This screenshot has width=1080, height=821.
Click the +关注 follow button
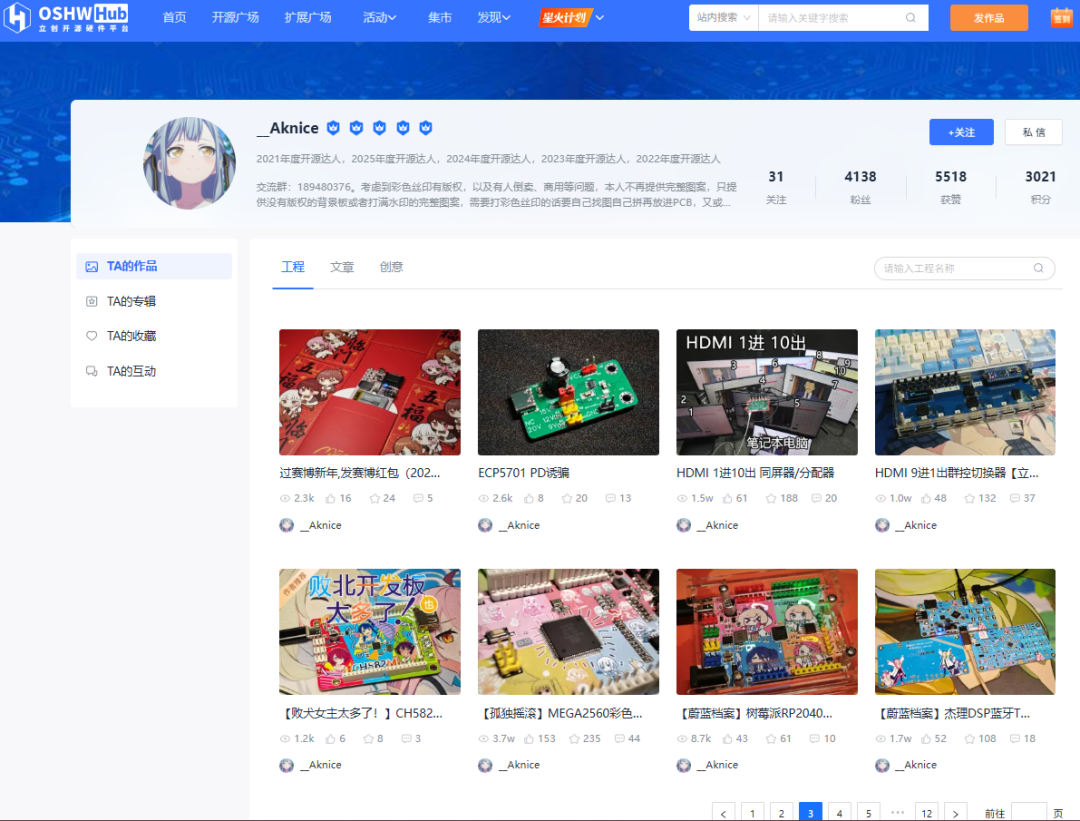[x=961, y=132]
